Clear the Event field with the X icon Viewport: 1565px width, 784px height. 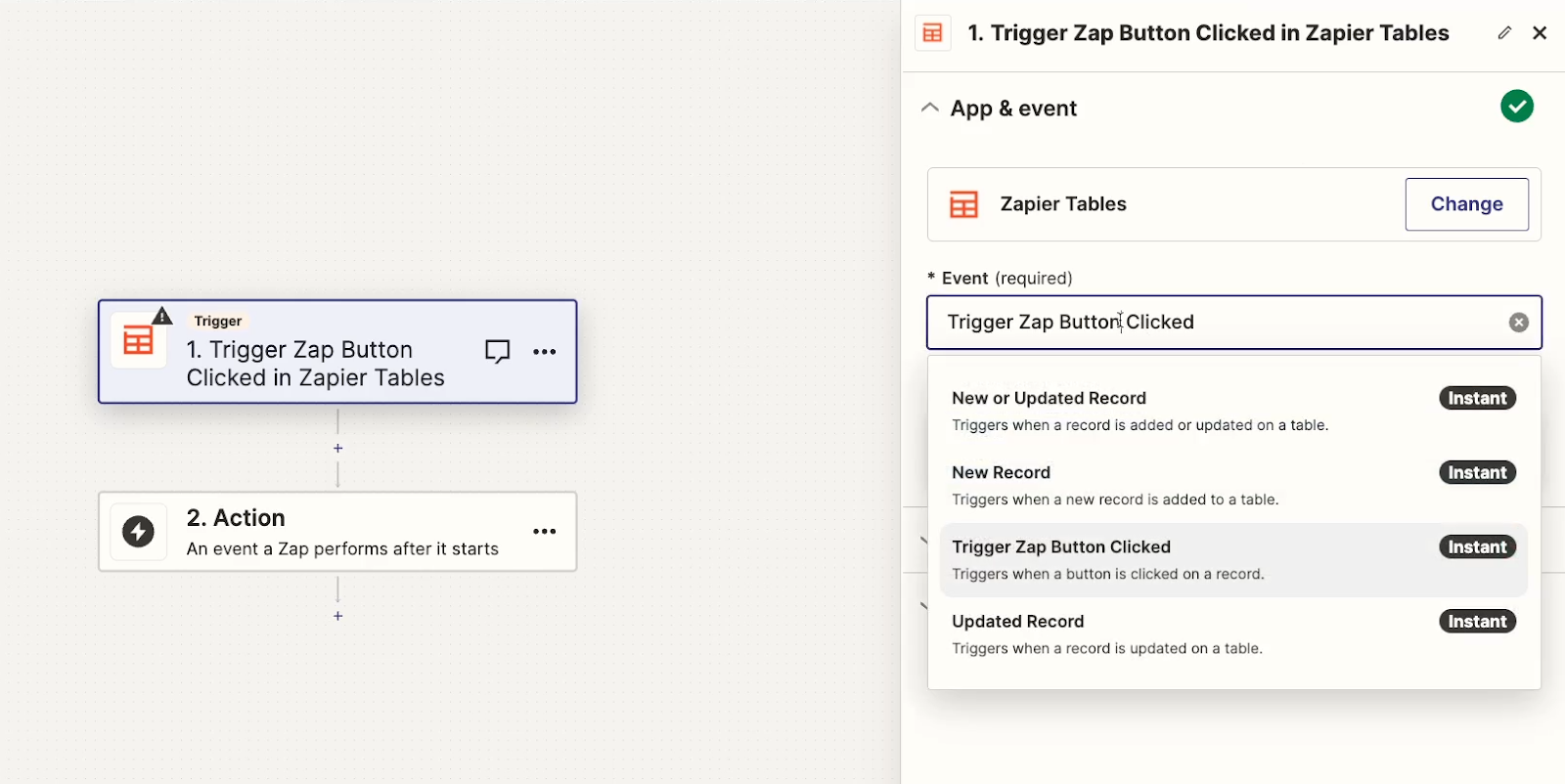[x=1519, y=323]
